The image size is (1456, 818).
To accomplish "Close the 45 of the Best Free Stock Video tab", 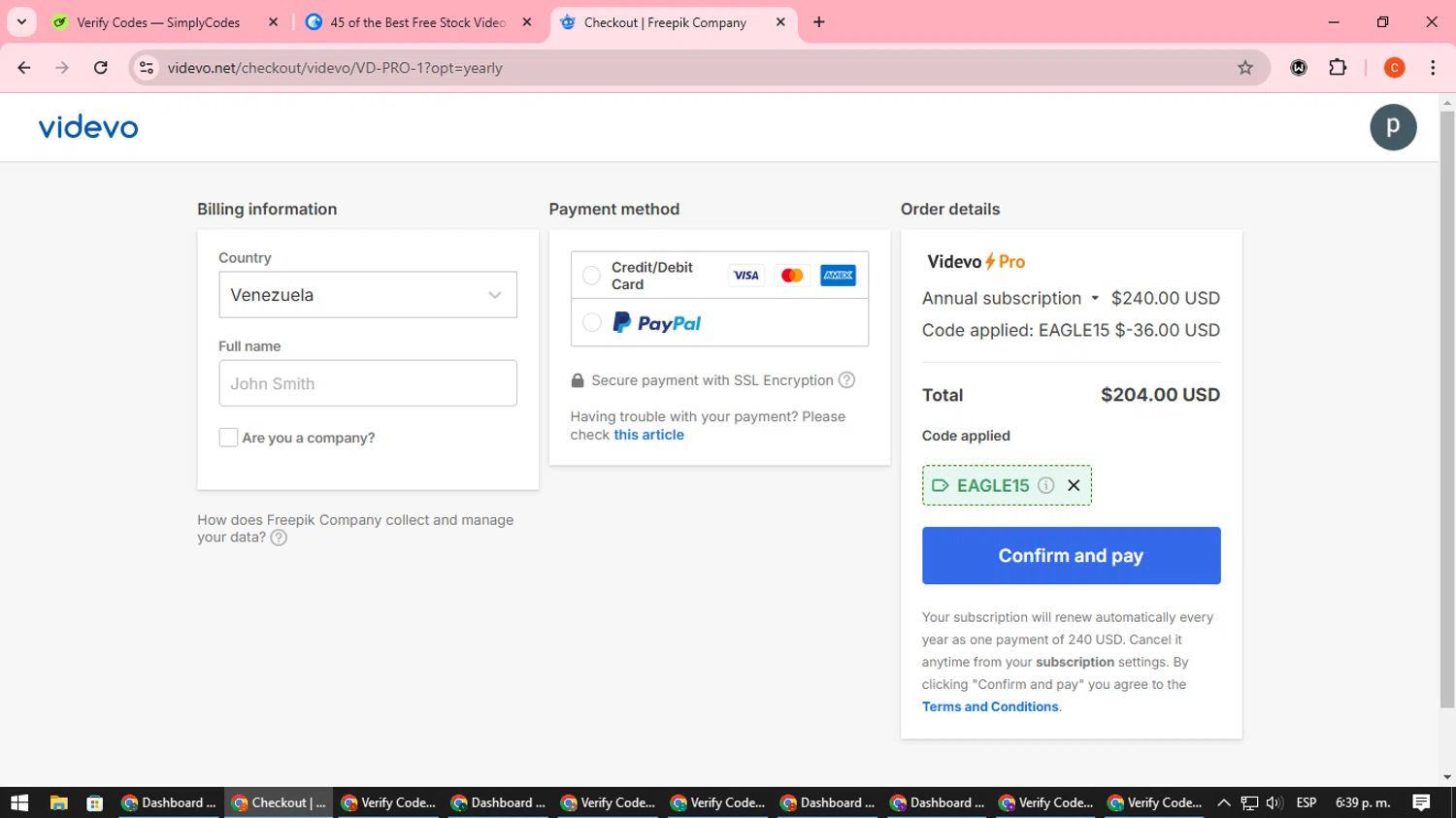I will (527, 22).
